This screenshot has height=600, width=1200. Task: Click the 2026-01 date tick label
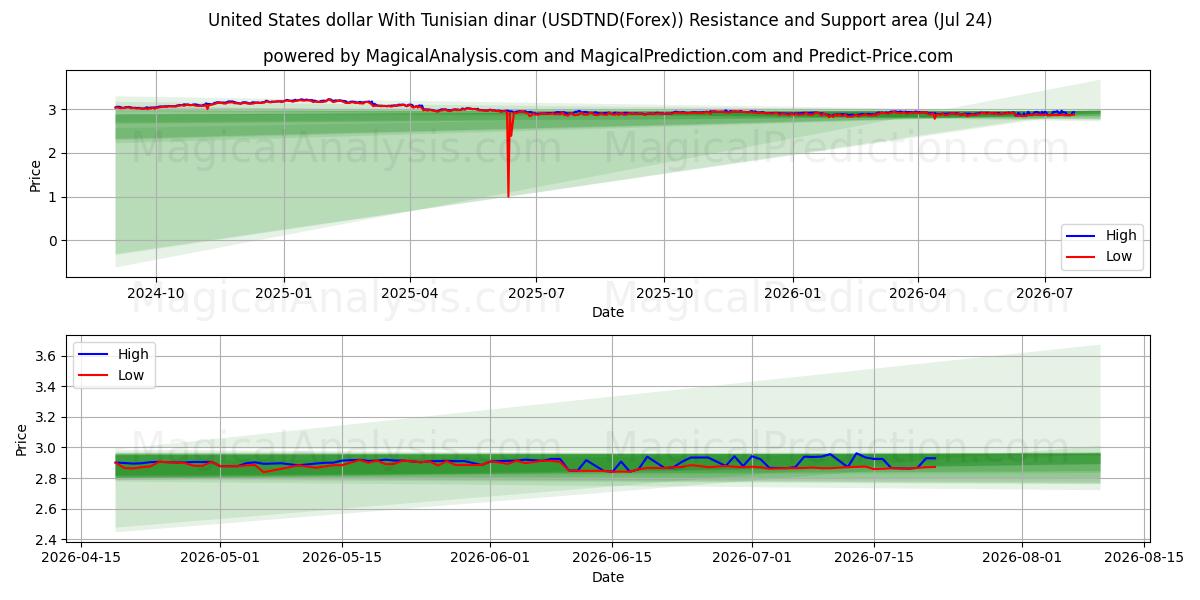(x=792, y=293)
